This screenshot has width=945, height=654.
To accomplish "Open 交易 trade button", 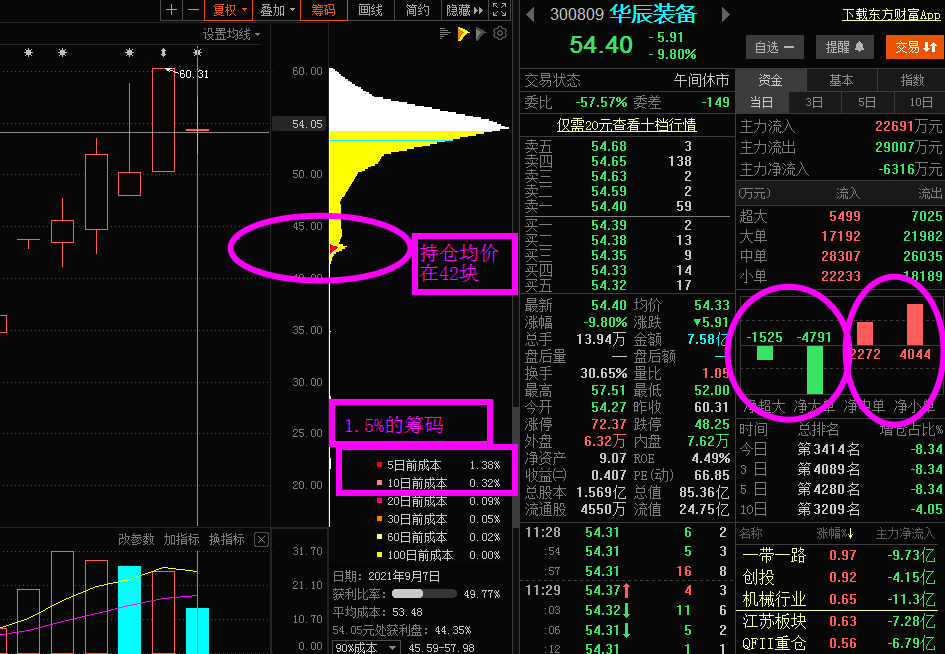I will [x=915, y=47].
